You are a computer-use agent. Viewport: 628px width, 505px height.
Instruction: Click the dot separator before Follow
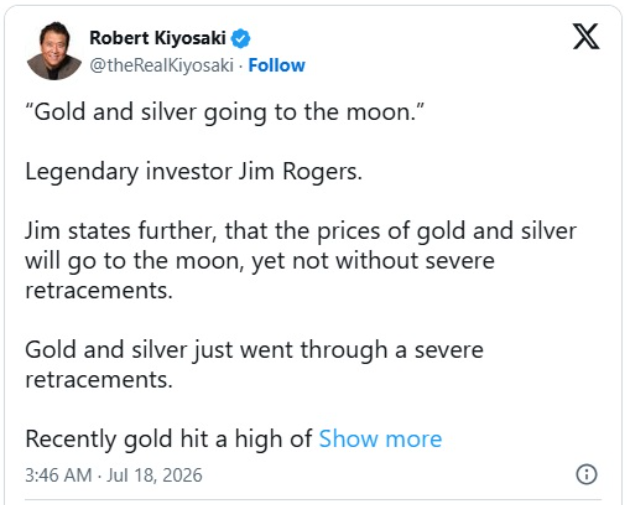click(241, 66)
